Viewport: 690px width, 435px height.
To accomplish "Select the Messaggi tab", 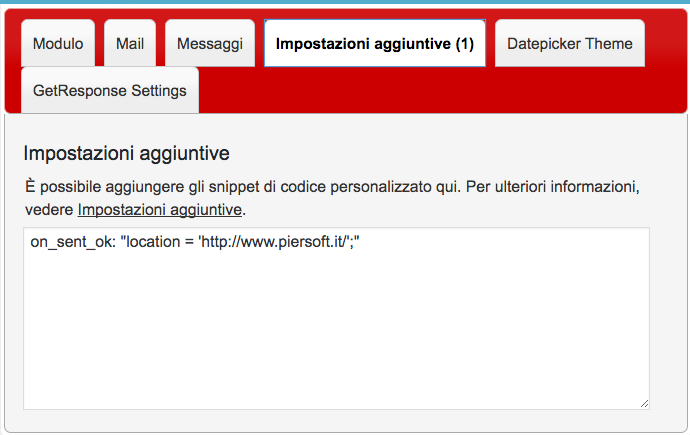I will (x=210, y=43).
